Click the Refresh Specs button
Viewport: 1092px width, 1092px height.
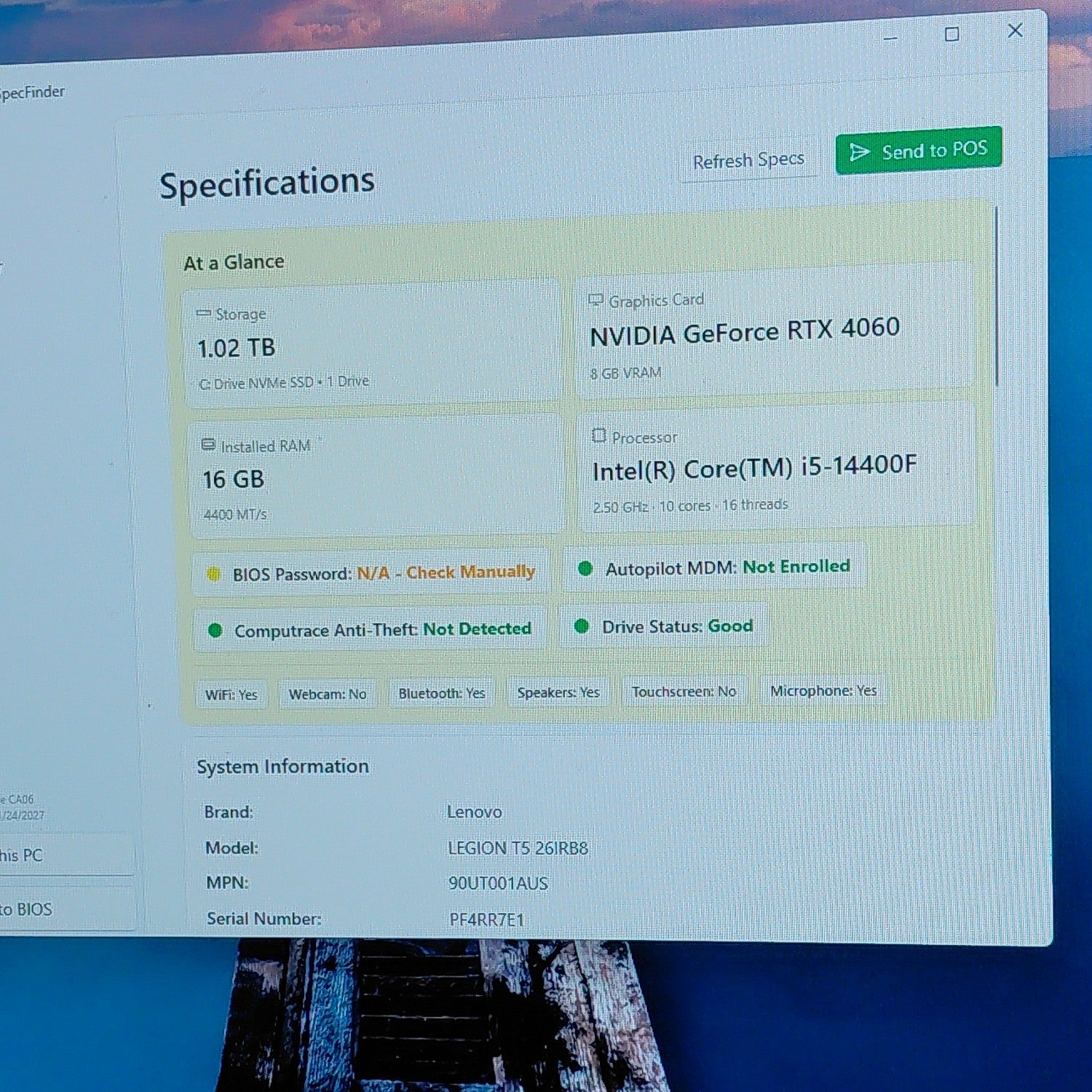pos(748,160)
